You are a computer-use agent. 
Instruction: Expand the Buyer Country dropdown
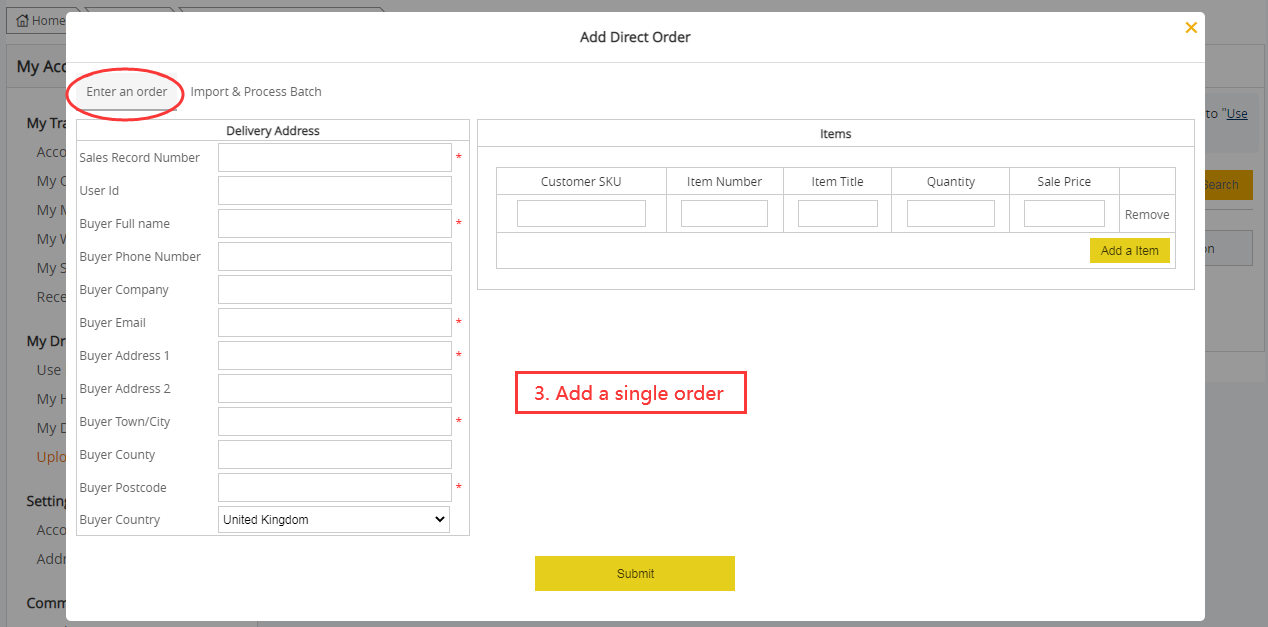tap(334, 520)
